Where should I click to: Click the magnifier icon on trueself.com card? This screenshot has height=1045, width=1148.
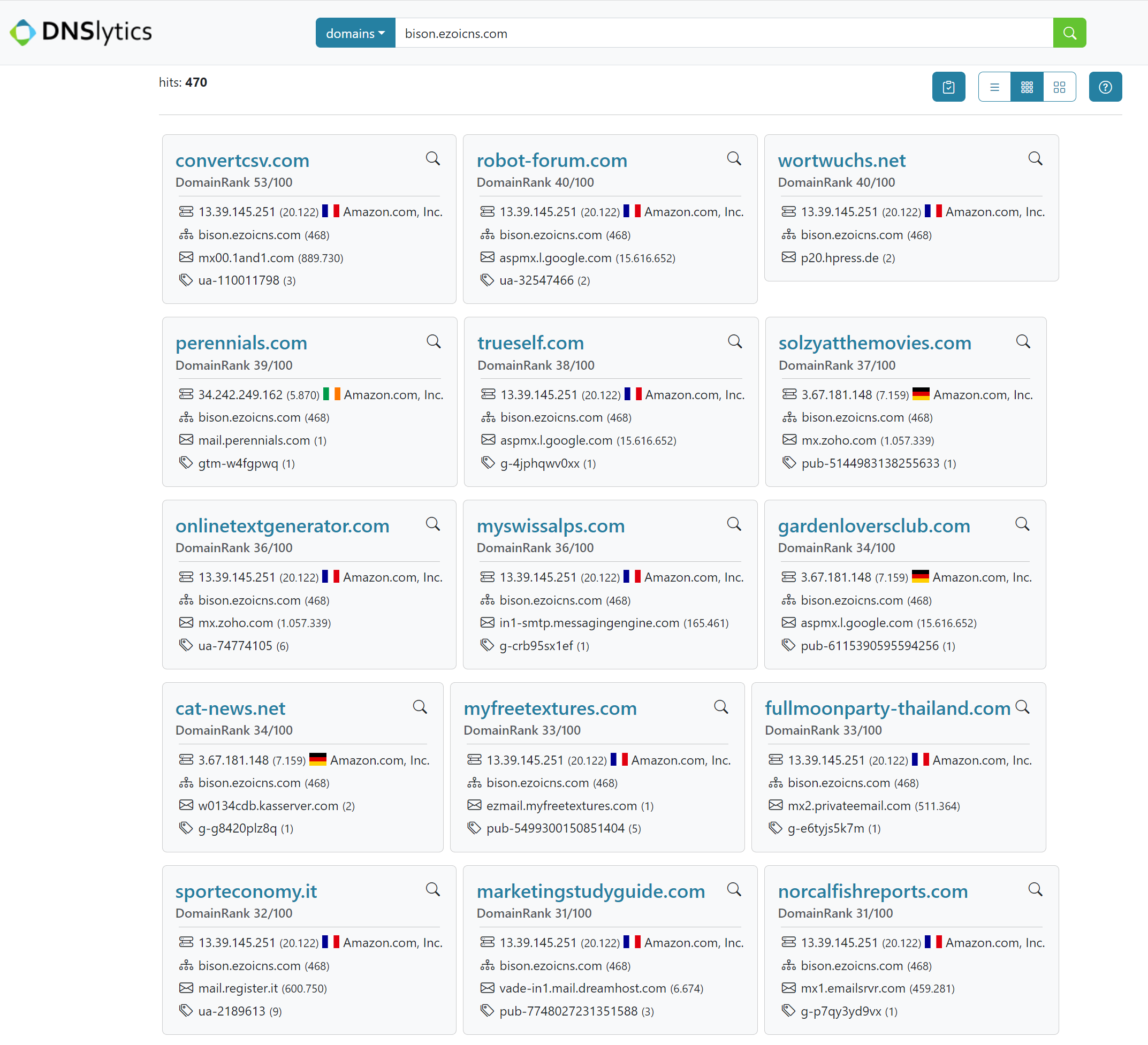point(735,341)
